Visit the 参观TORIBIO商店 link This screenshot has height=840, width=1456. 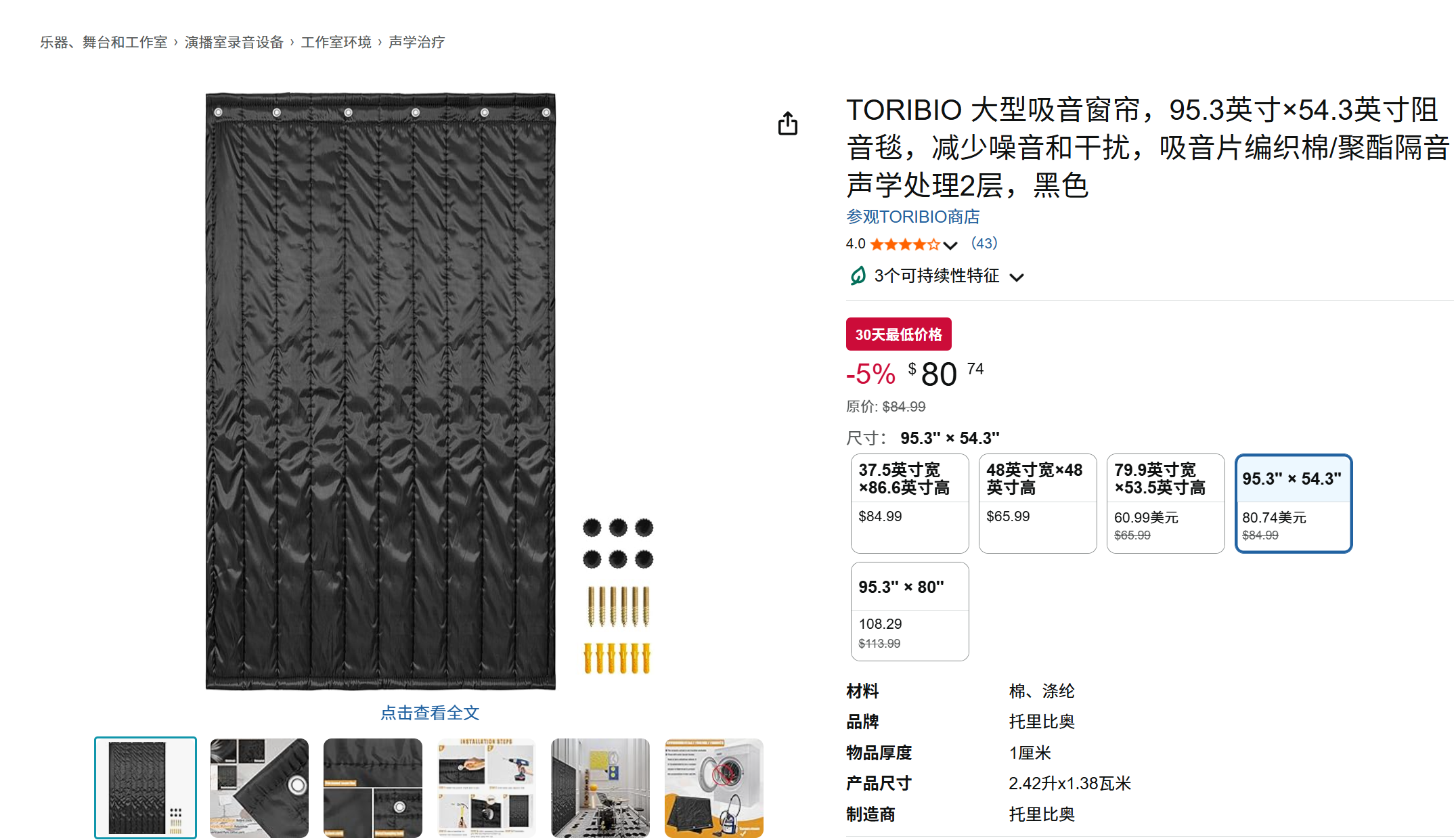coord(912,217)
